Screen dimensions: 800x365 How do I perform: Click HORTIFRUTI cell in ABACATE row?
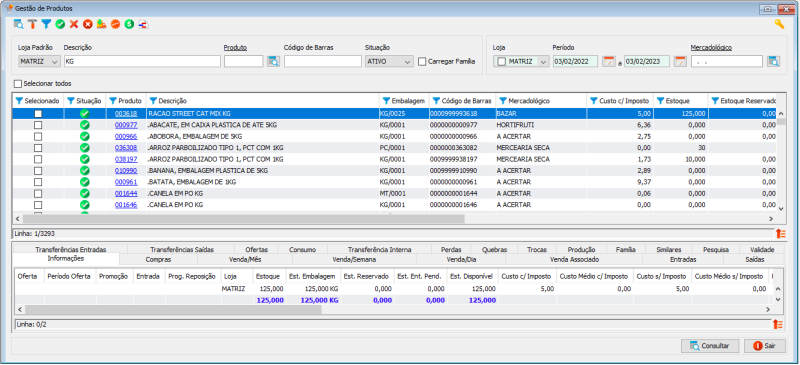(541, 125)
